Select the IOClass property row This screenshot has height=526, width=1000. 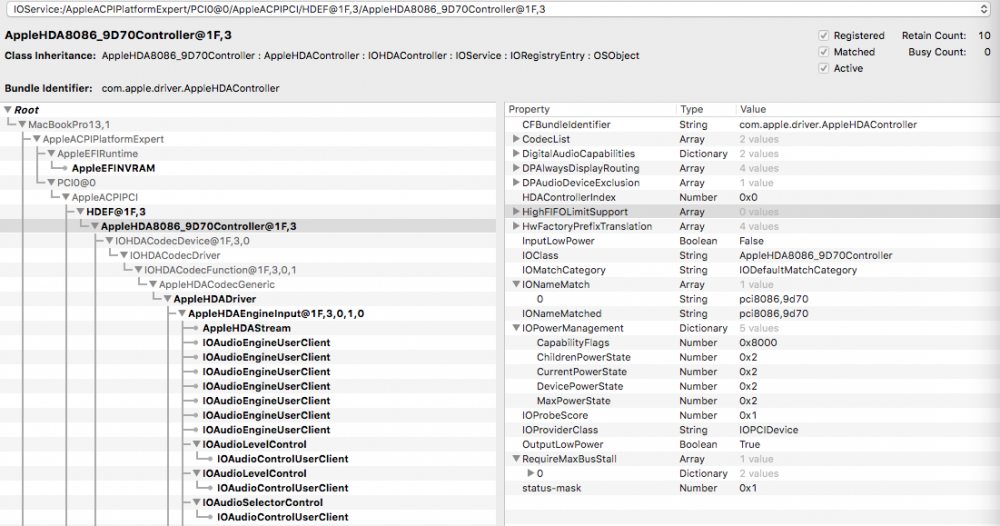click(x=753, y=256)
